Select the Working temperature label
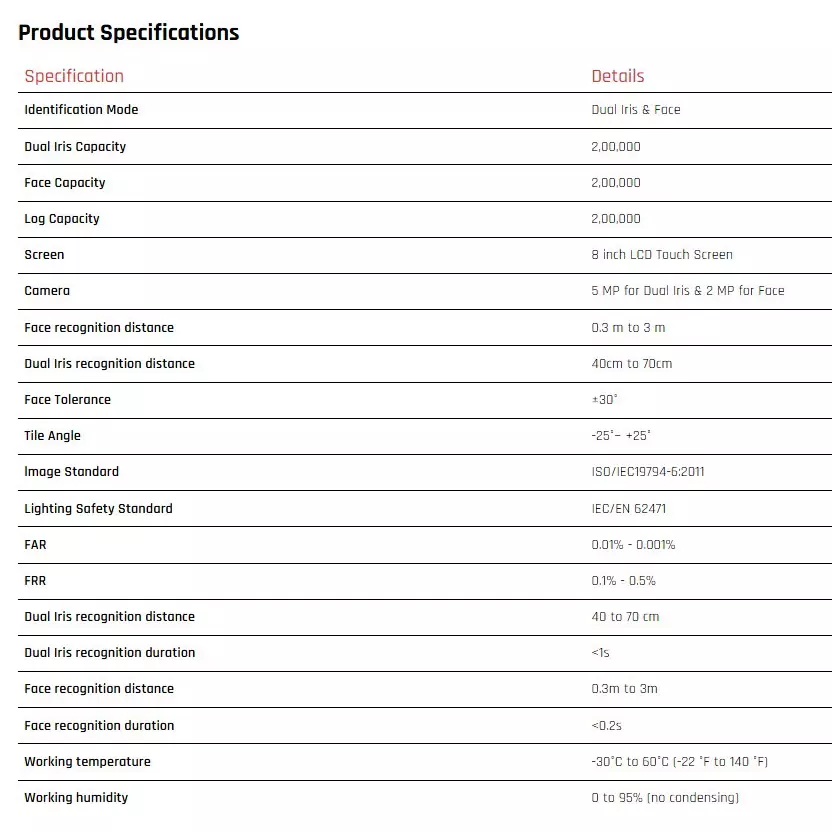 88,761
